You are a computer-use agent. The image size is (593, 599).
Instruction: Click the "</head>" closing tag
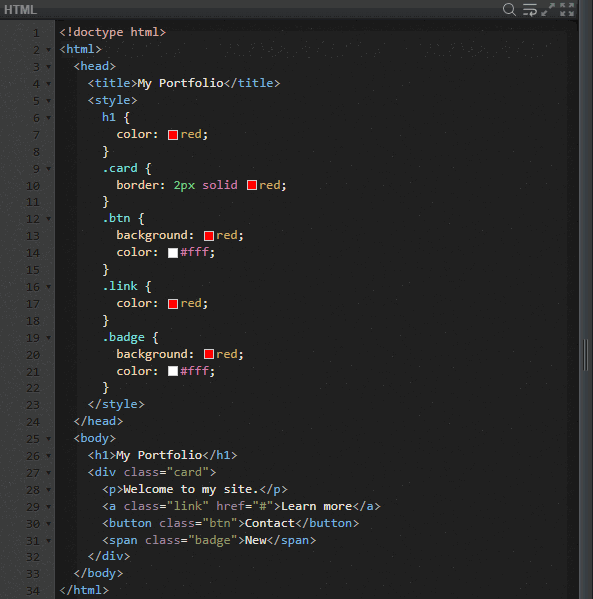[x=98, y=421]
